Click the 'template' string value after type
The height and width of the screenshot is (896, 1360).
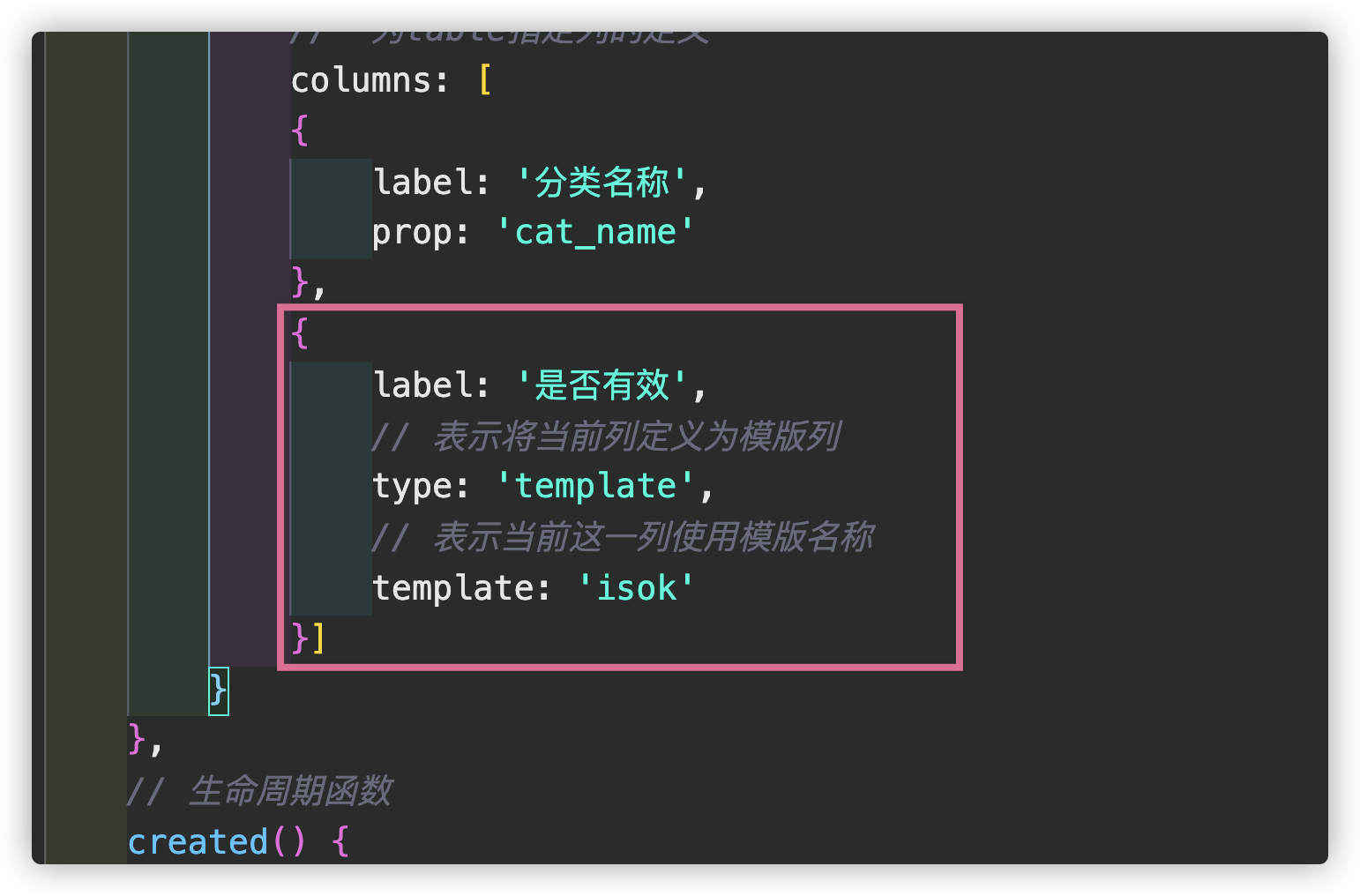coord(595,486)
